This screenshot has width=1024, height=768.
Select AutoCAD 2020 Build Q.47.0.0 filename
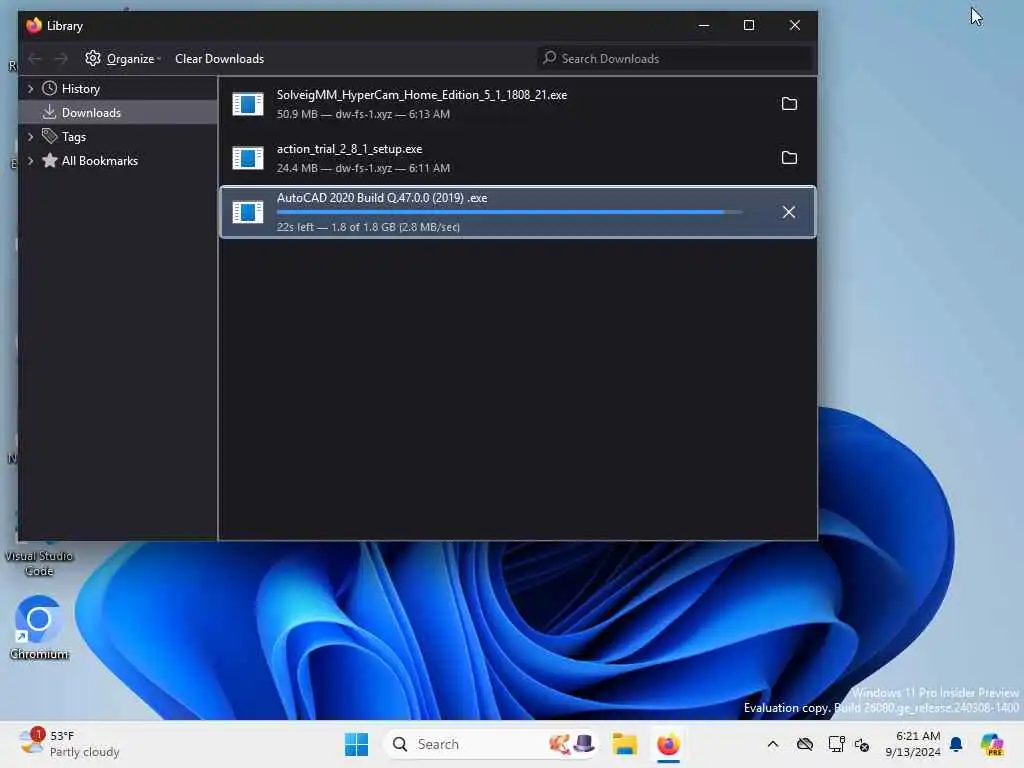click(x=382, y=198)
